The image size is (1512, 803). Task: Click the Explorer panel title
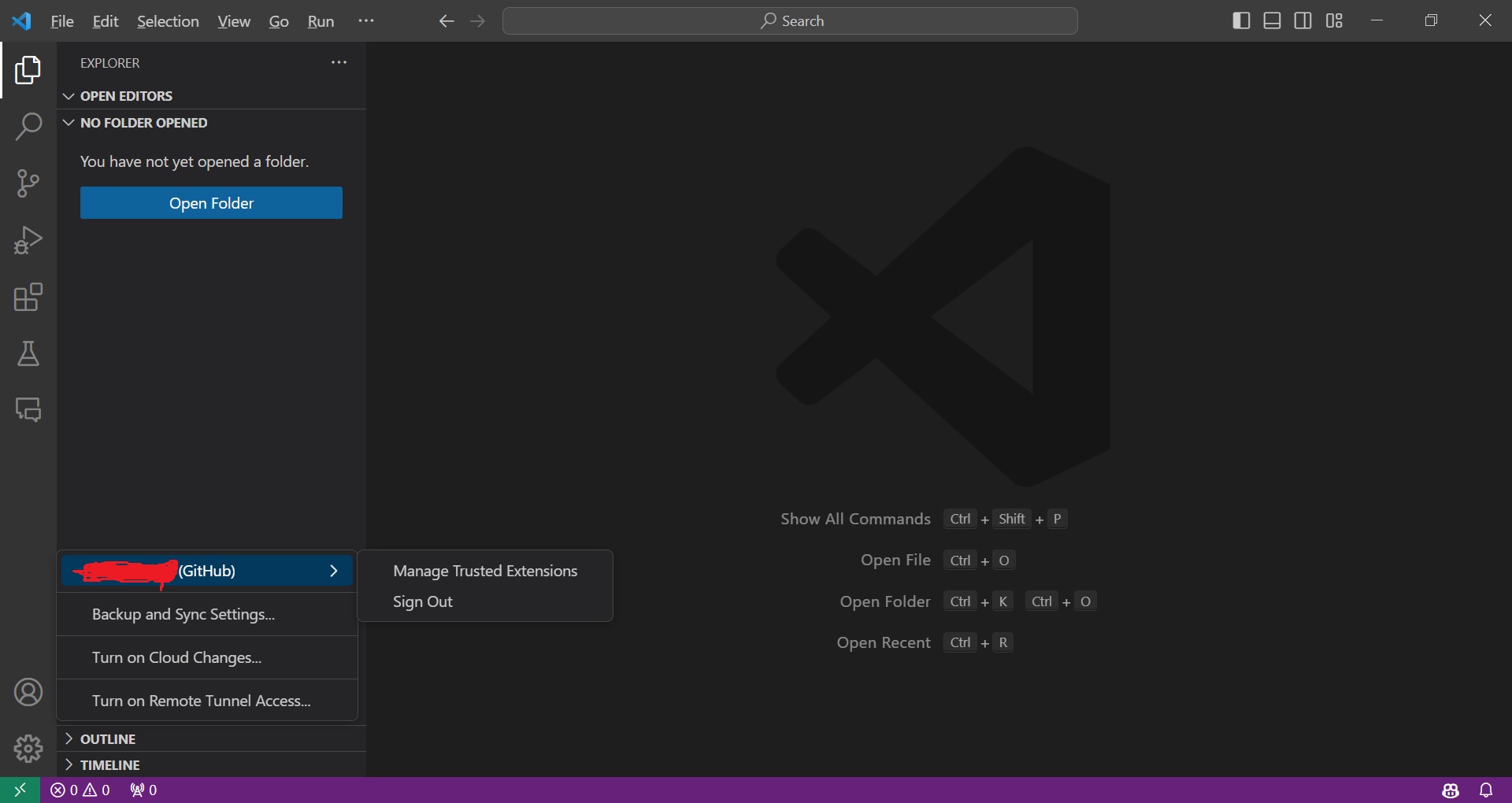tap(110, 63)
